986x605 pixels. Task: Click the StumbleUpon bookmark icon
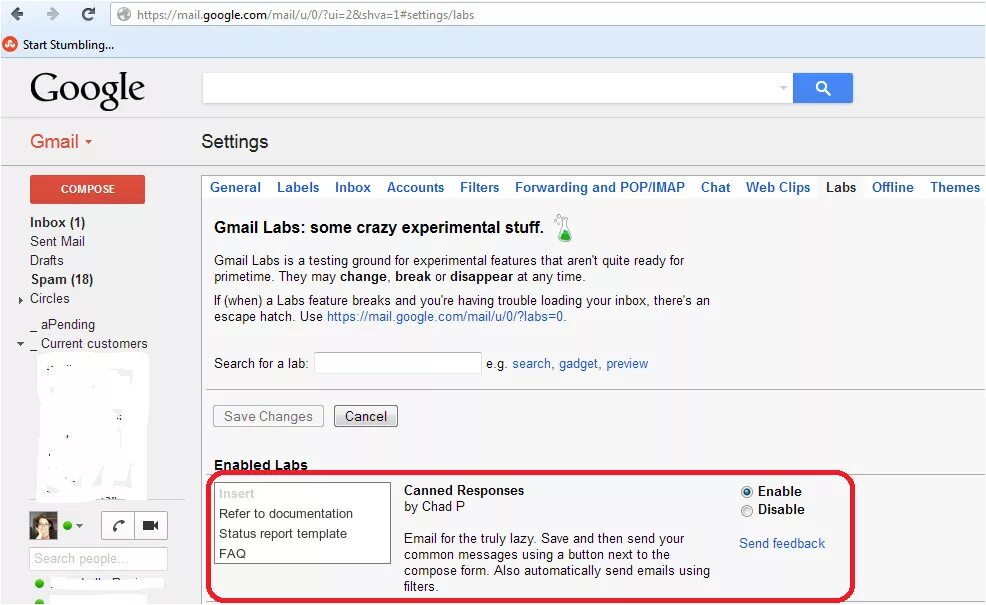click(x=10, y=44)
